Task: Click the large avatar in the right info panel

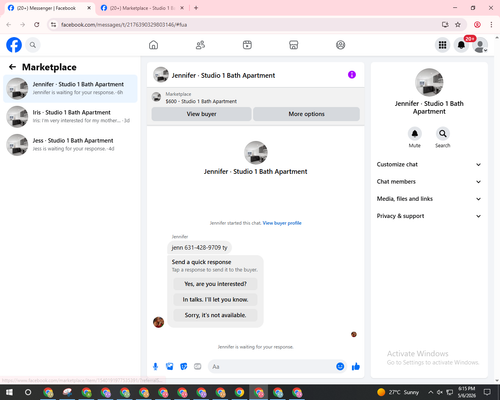Action: [x=429, y=82]
